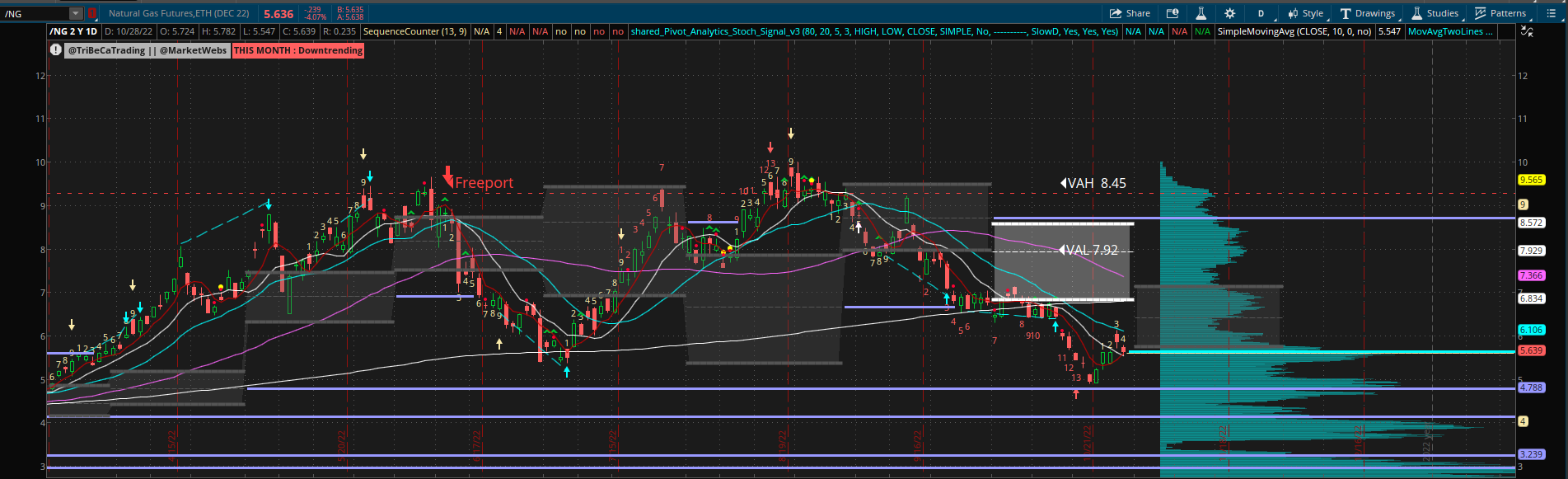Open the Style dropdown
The image size is (1568, 479).
click(x=1306, y=13)
